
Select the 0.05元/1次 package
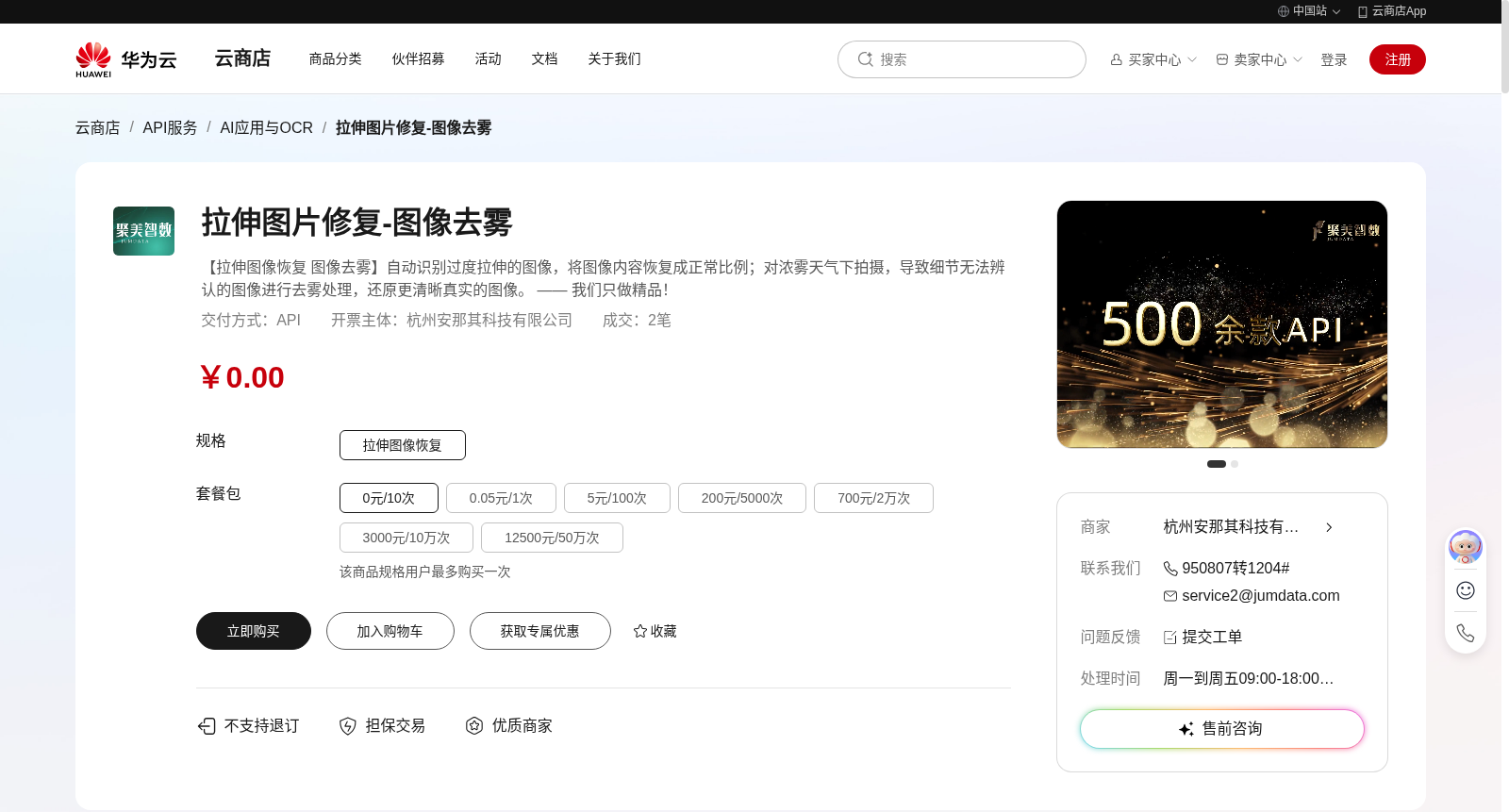(x=501, y=498)
